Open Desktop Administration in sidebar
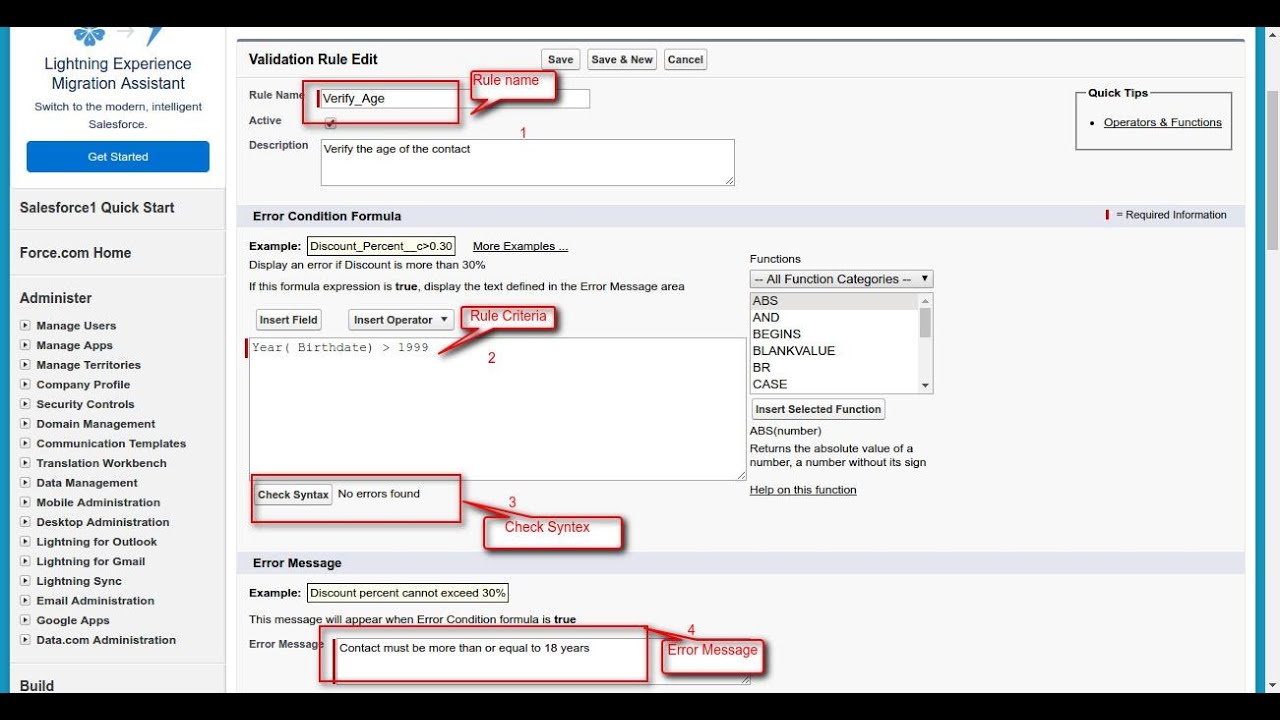1280x720 pixels. pos(103,522)
